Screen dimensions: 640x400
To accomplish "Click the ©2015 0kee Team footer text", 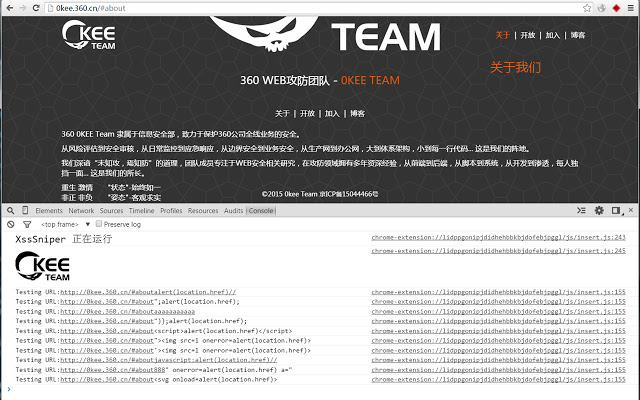I will (320, 194).
